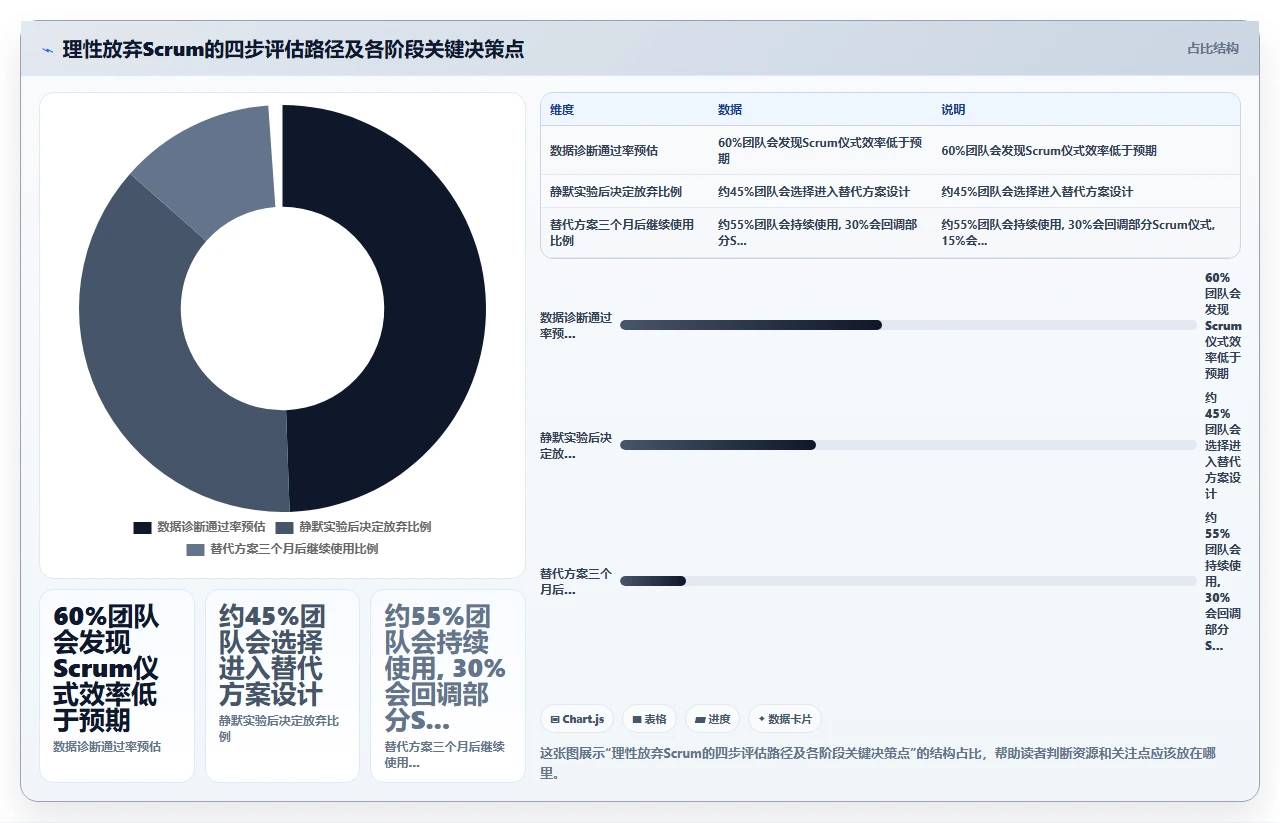This screenshot has height=823, width=1280.
Task: Toggle legend swatch for 替代方案三个月后继续使用比例
Action: pos(195,549)
